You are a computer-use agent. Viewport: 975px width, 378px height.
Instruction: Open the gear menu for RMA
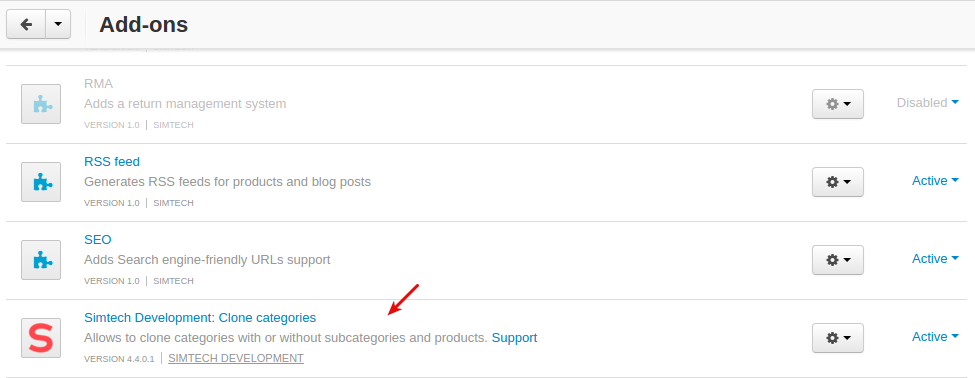[838, 104]
